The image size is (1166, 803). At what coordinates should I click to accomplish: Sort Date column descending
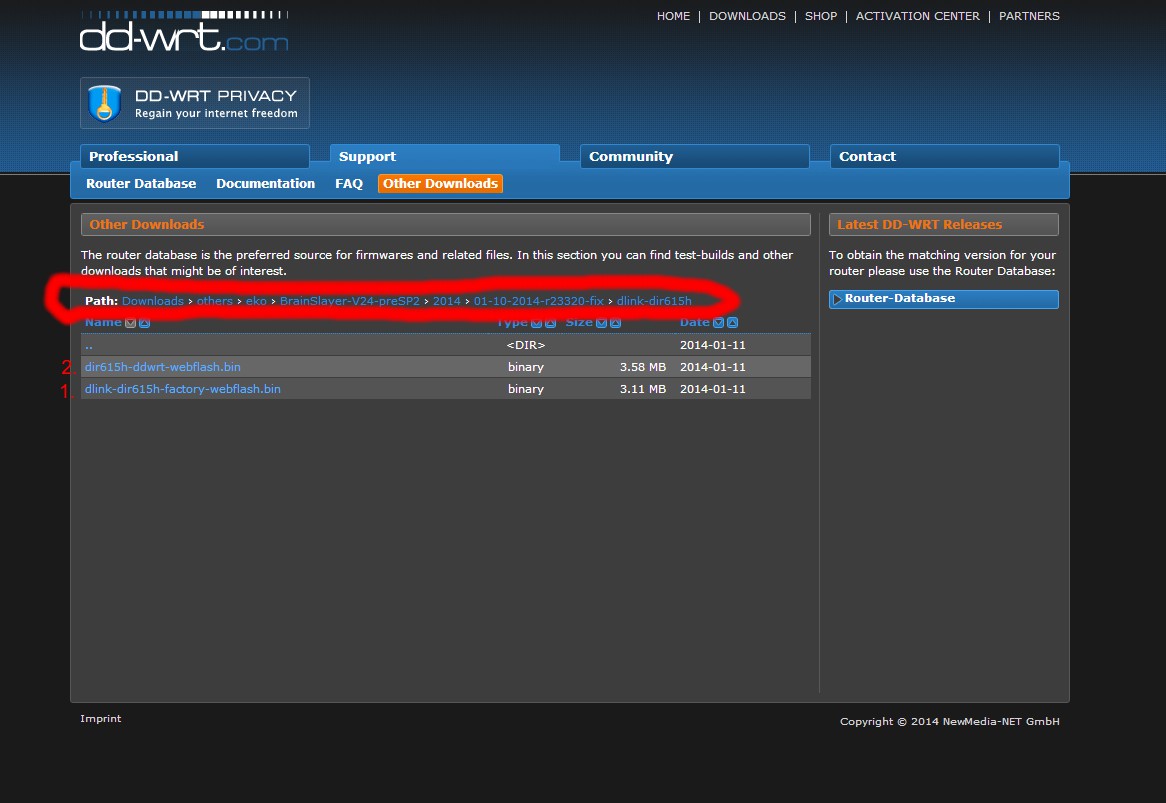tap(718, 323)
